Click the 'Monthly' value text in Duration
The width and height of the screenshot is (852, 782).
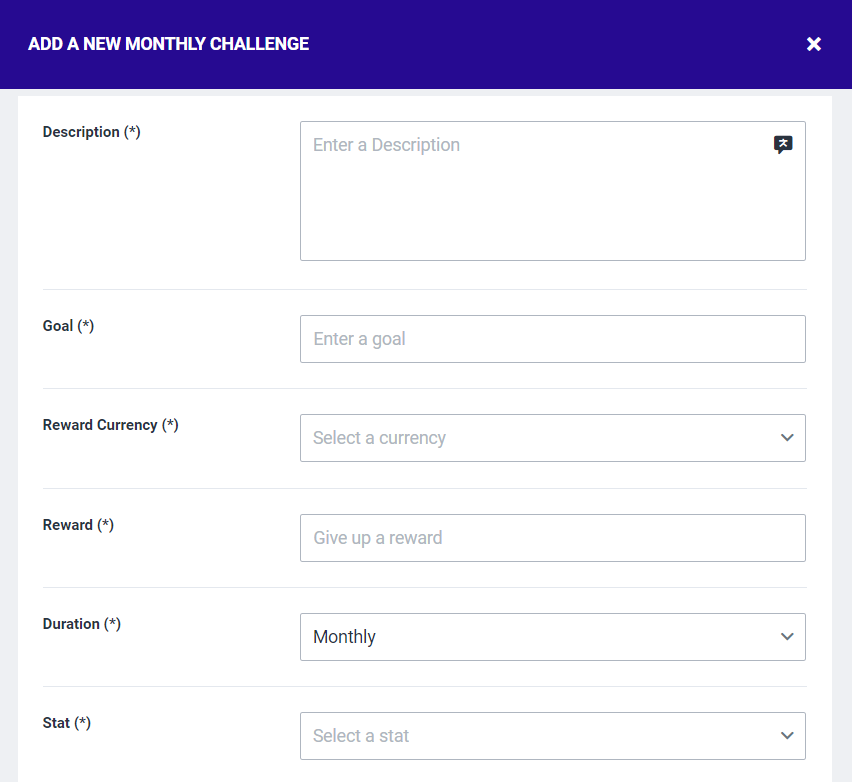click(344, 637)
